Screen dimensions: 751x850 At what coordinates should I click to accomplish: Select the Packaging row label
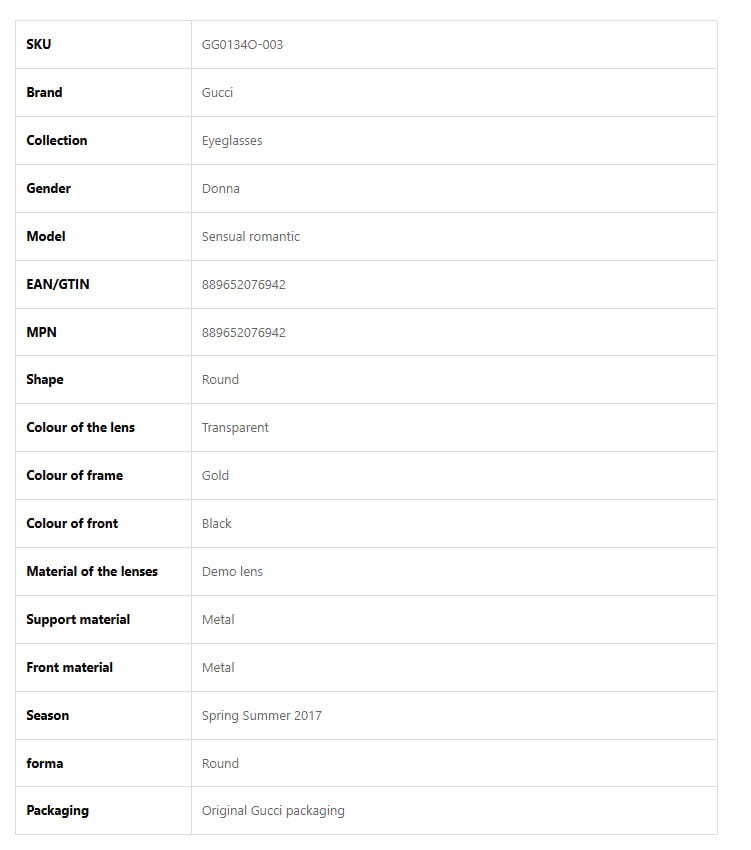57,811
